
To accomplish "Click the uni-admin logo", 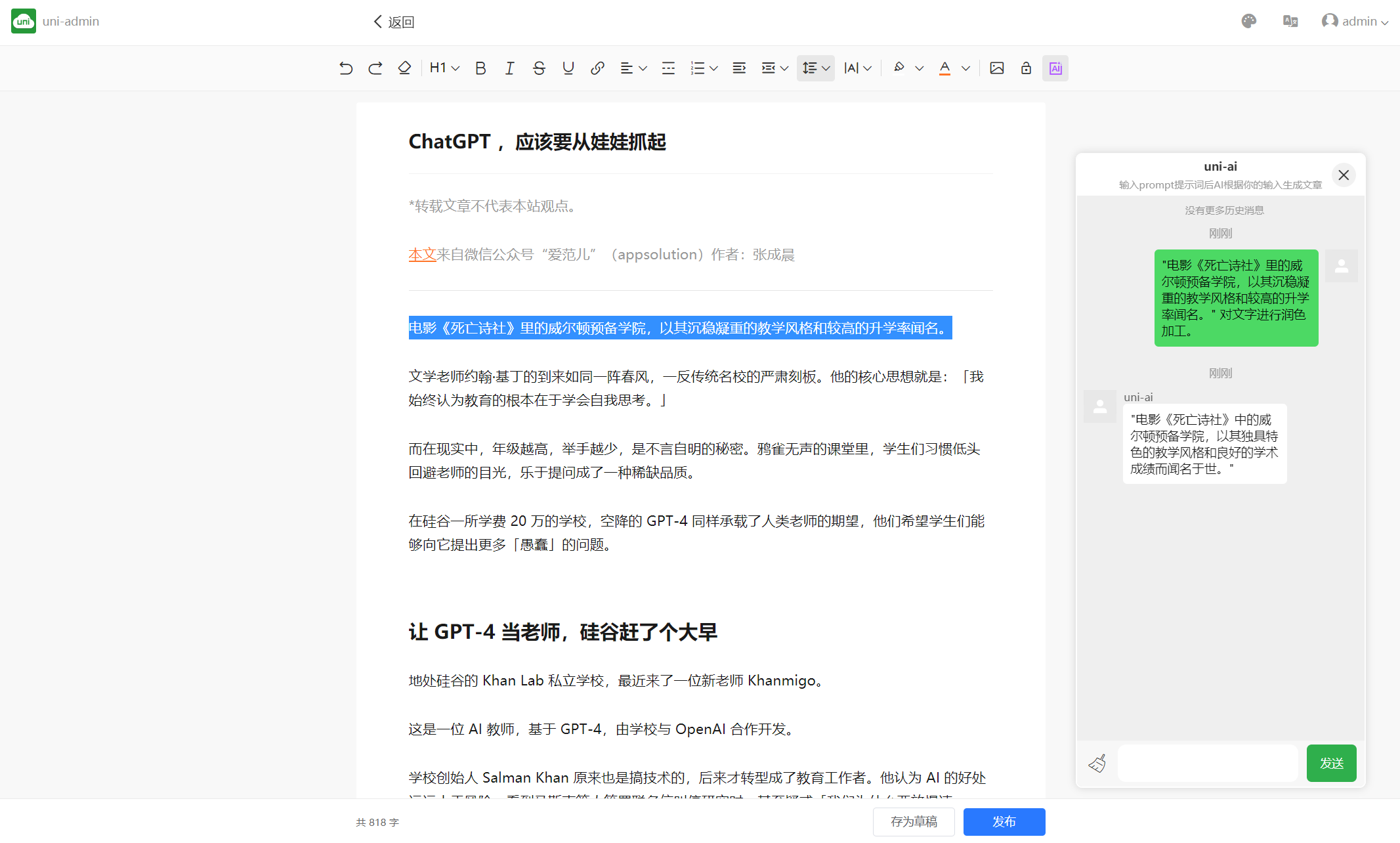I will (x=24, y=22).
